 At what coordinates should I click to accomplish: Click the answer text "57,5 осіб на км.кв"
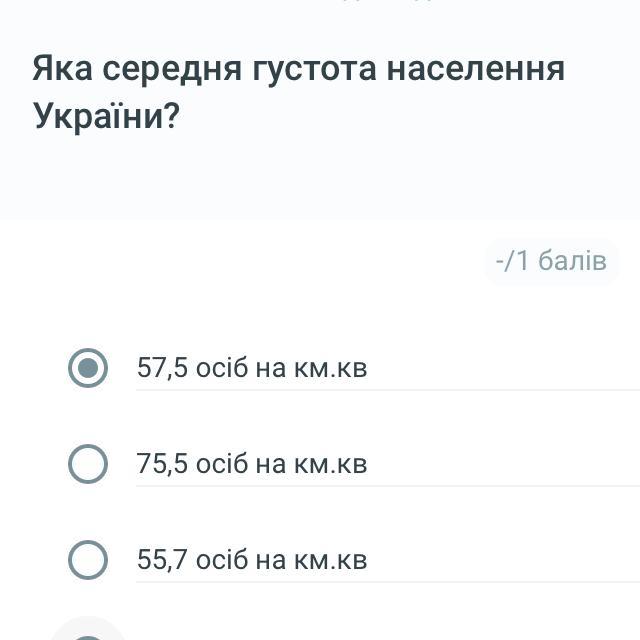coord(252,368)
